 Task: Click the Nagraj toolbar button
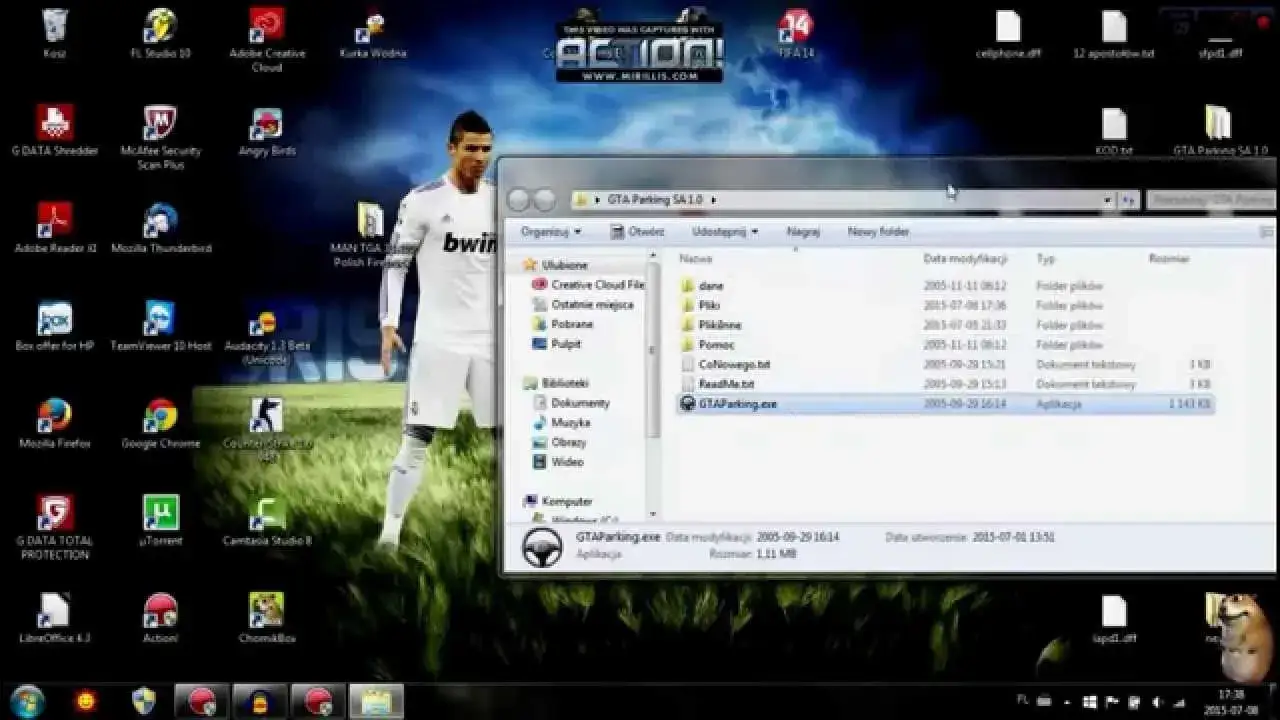pos(802,231)
